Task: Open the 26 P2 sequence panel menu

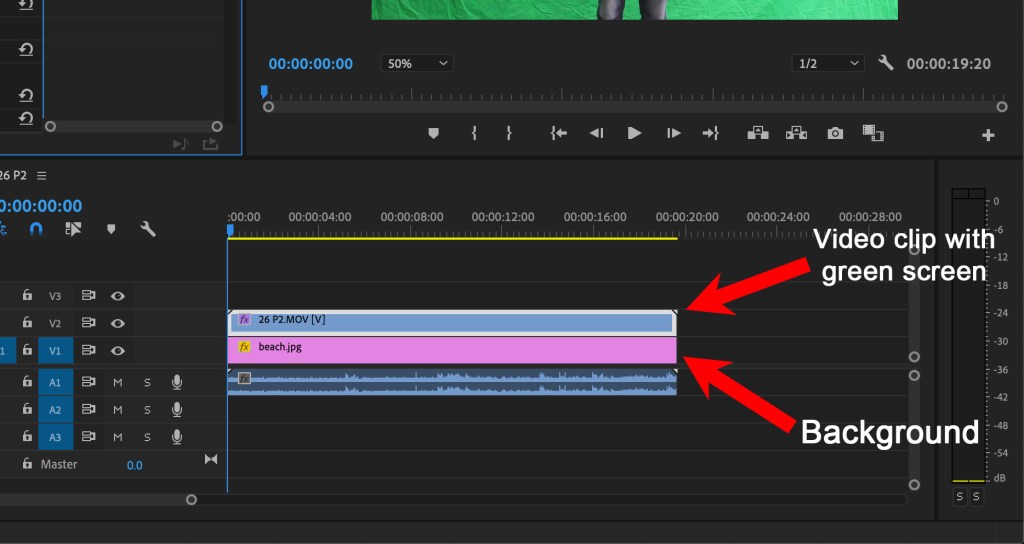Action: pyautogui.click(x=42, y=176)
